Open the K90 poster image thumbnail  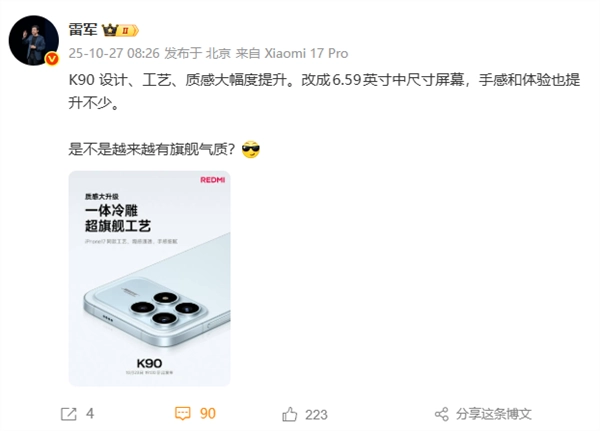(149, 278)
